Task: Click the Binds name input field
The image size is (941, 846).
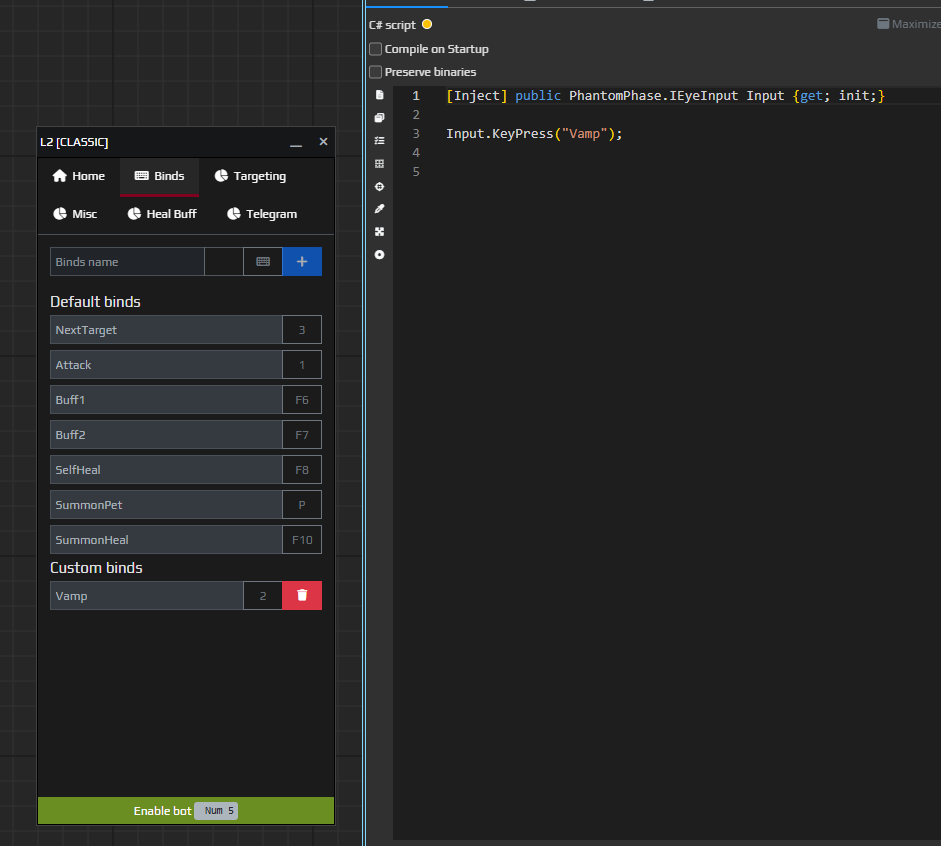Action: pyautogui.click(x=127, y=262)
